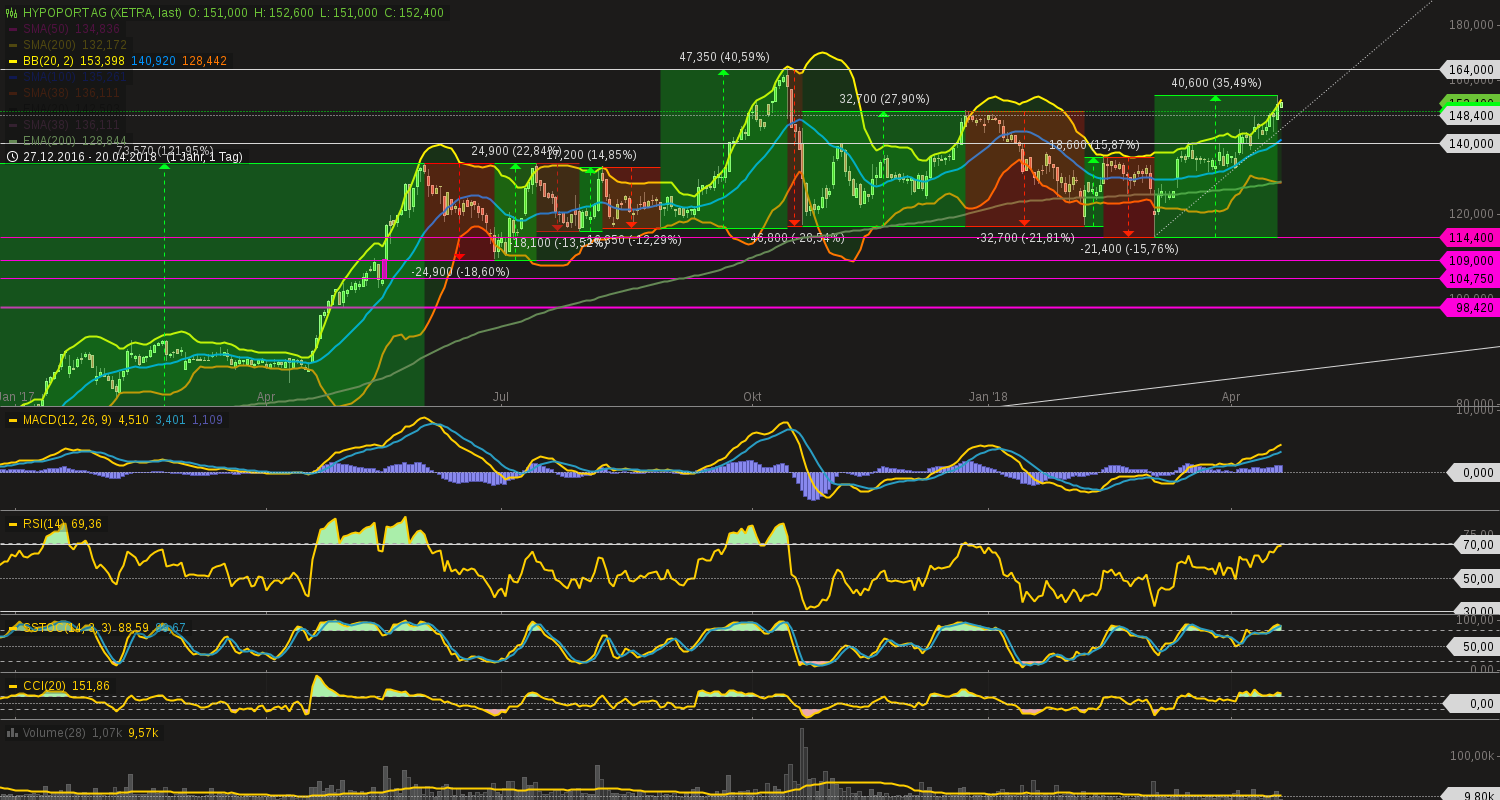1500x800 pixels.
Task: Open the SSTOC(14, 3, 3) indicator label
Action: point(67,628)
